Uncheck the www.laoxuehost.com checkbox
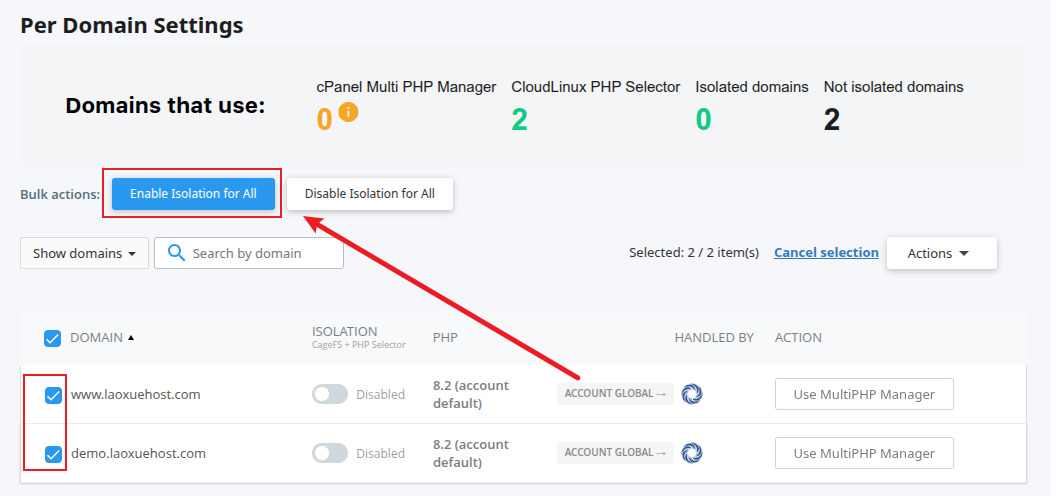 point(54,396)
